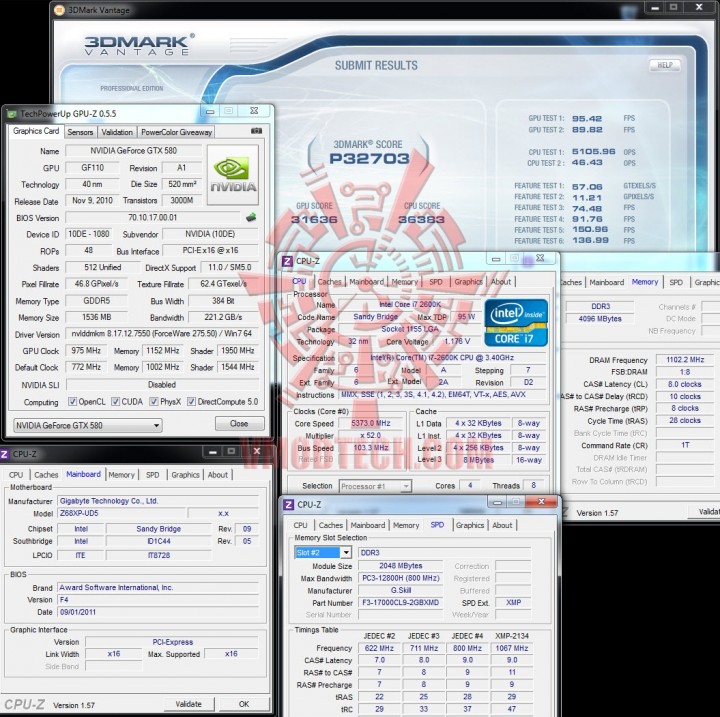Click Validate in CPU-Z Mainboard window
Screen dimensions: 720x717
[x=188, y=704]
